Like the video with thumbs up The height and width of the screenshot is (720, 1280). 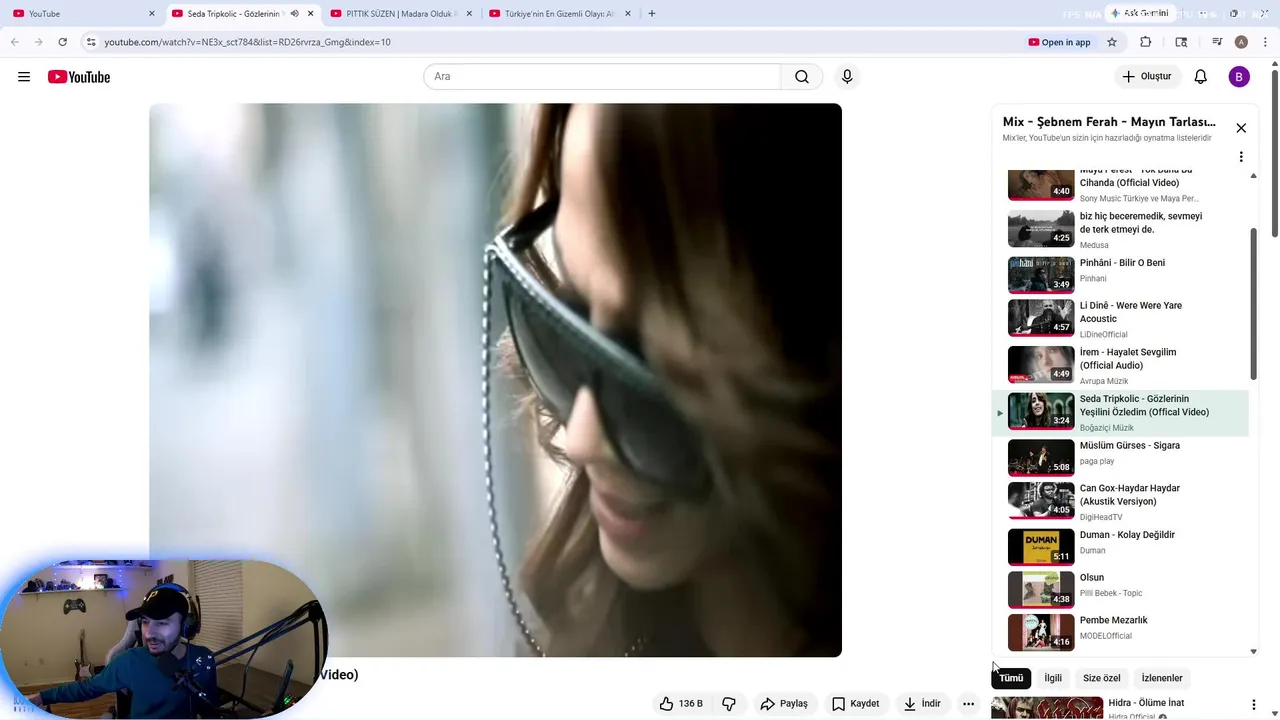coord(681,704)
